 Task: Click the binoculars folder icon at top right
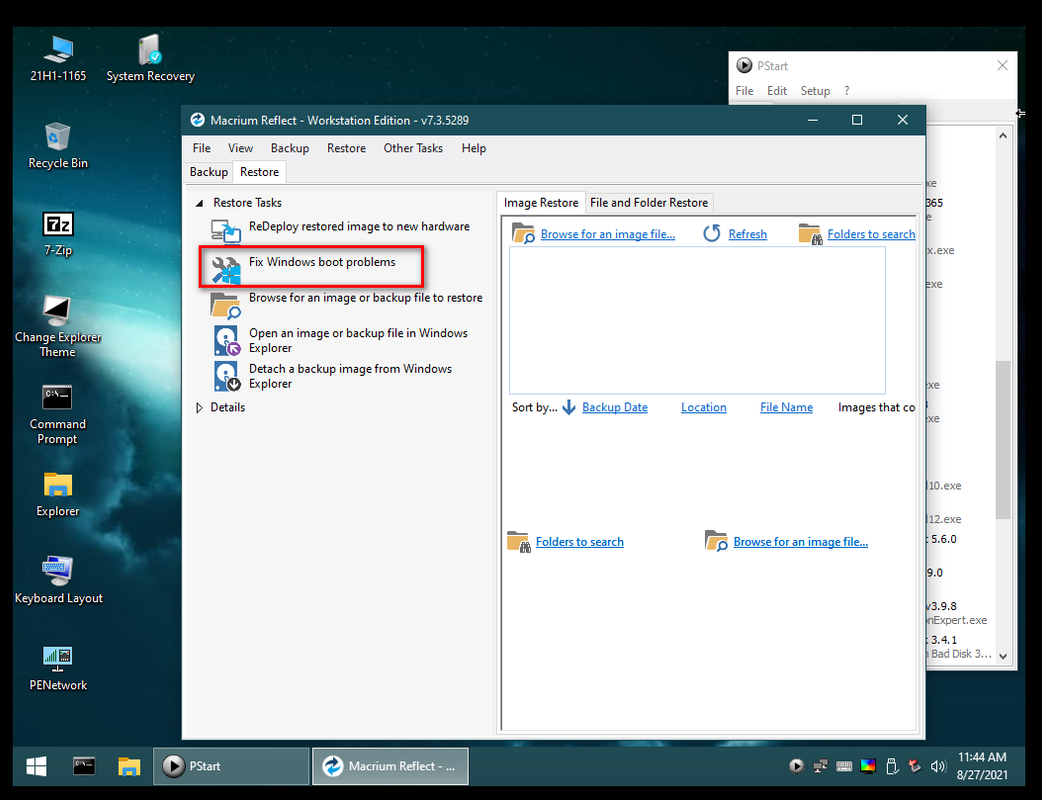pos(810,233)
